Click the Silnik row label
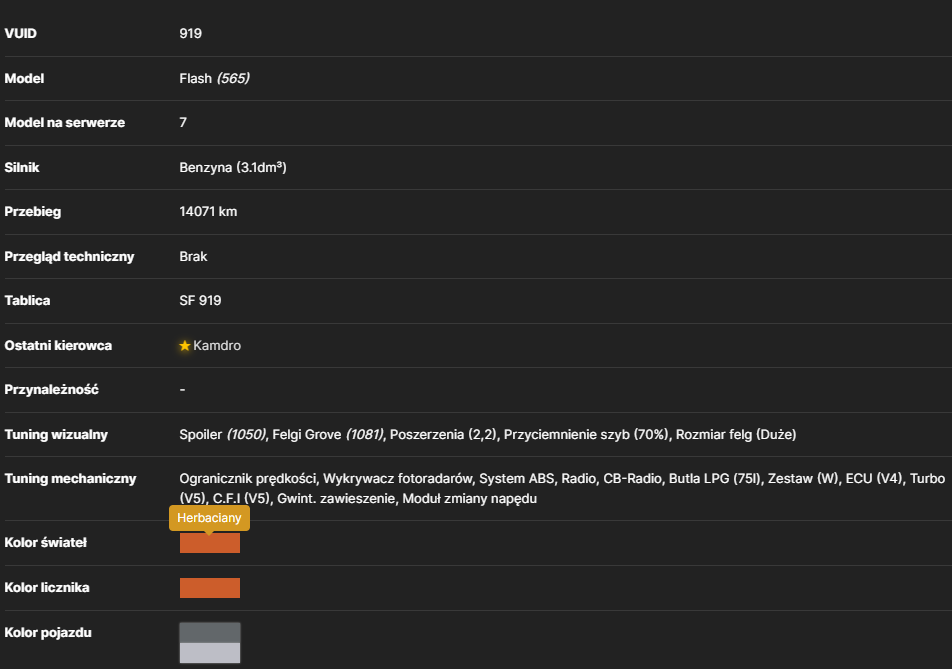The height and width of the screenshot is (669, 952). (x=22, y=168)
